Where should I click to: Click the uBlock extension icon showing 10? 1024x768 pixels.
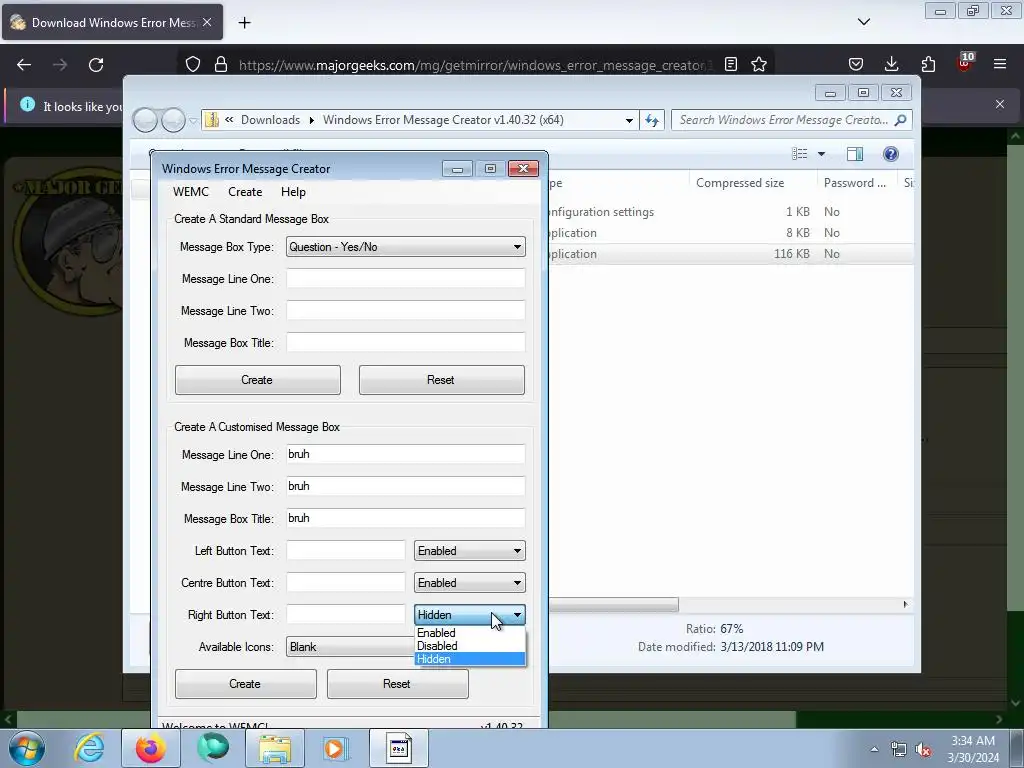pos(965,63)
